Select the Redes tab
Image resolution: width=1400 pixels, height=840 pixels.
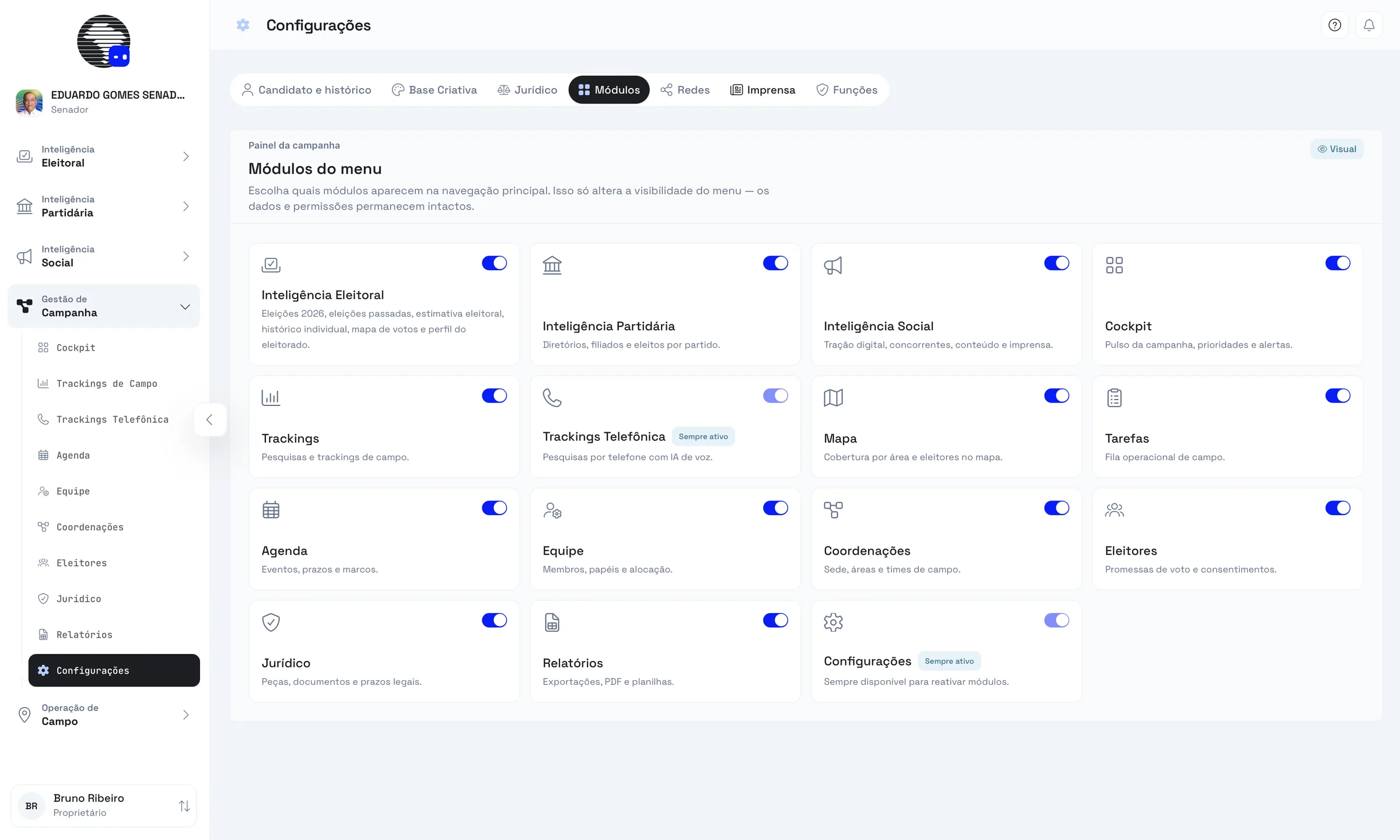pos(685,90)
